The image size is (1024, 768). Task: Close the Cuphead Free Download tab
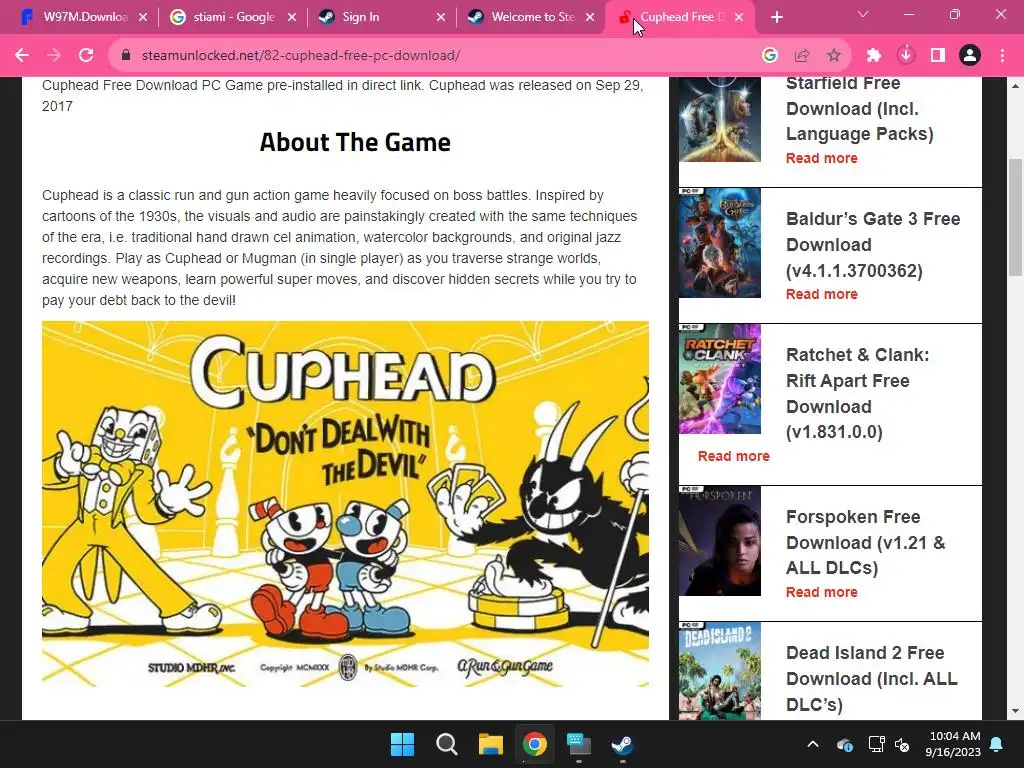[739, 17]
